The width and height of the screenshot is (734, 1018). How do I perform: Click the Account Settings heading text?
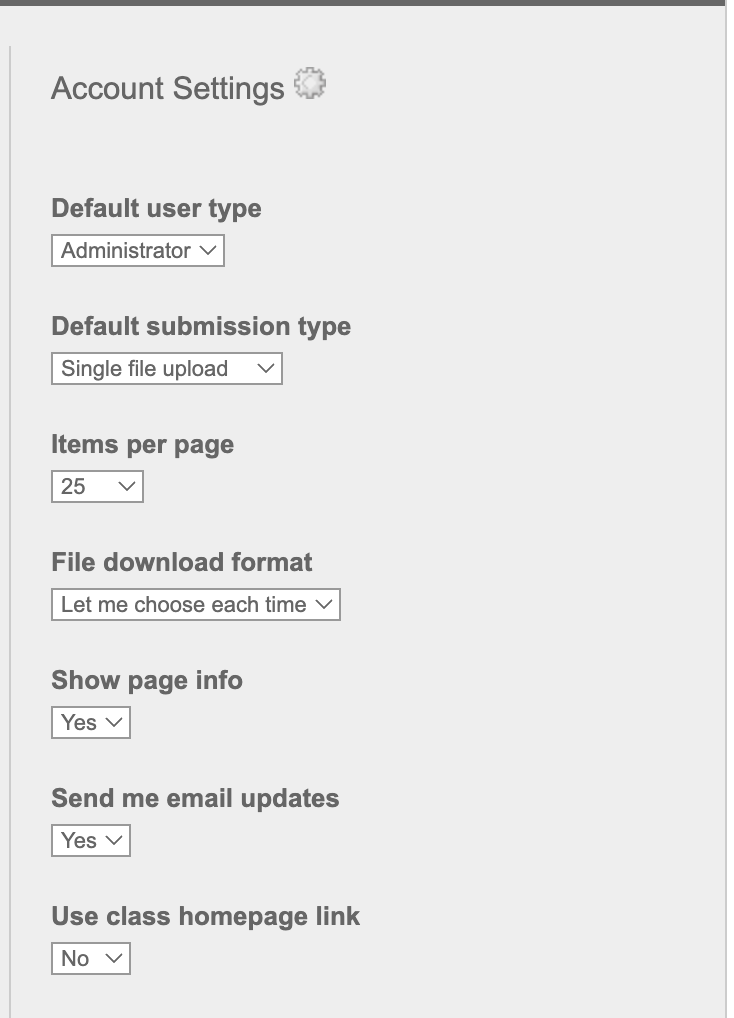(167, 89)
